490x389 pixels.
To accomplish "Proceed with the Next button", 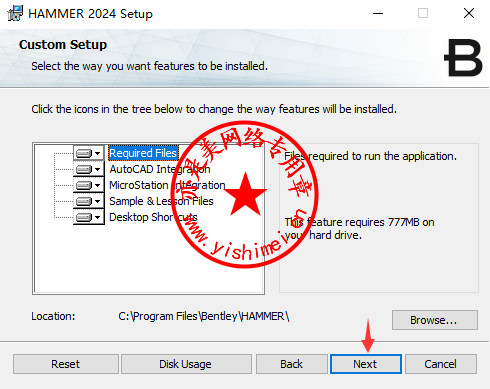I will (x=366, y=364).
